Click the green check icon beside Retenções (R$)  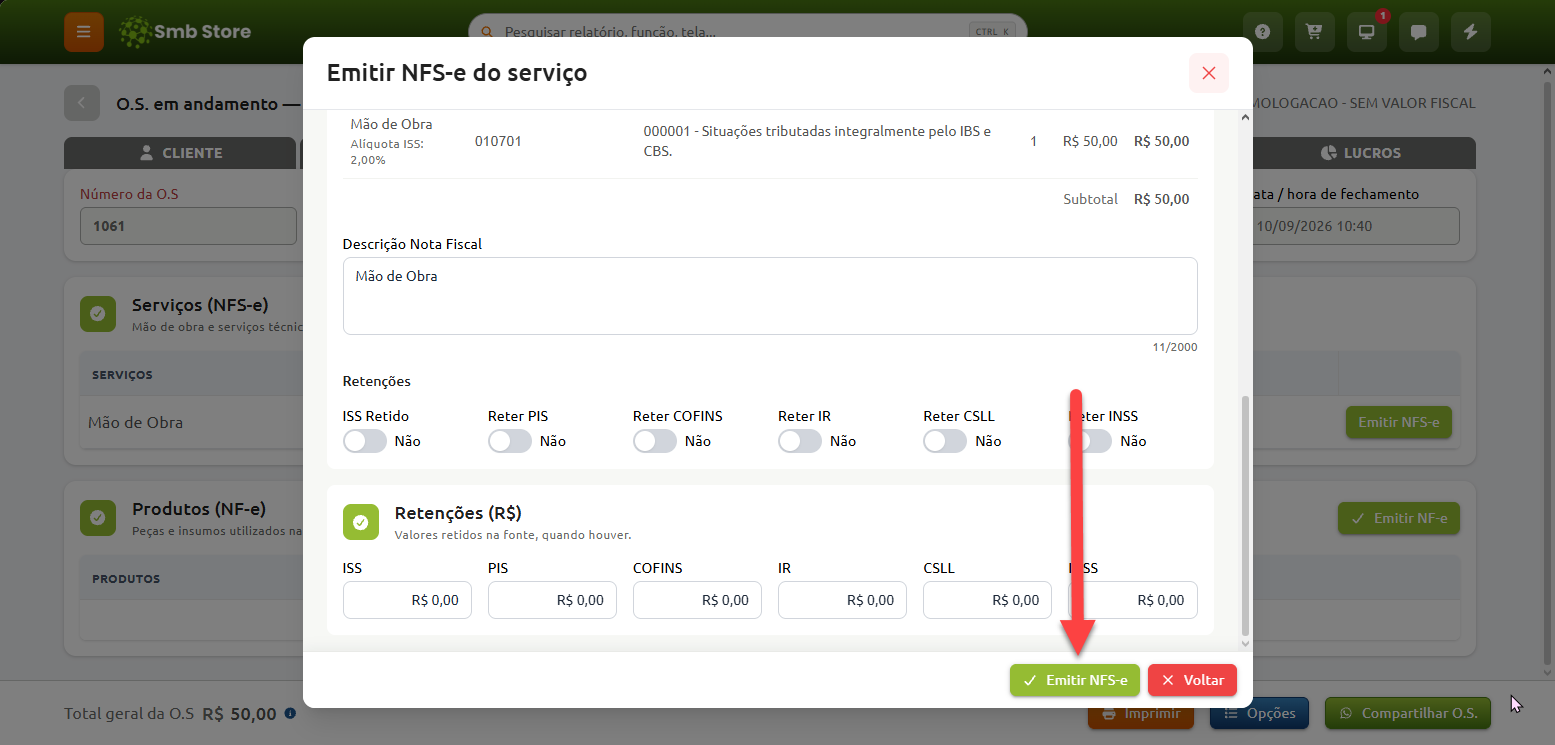361,522
